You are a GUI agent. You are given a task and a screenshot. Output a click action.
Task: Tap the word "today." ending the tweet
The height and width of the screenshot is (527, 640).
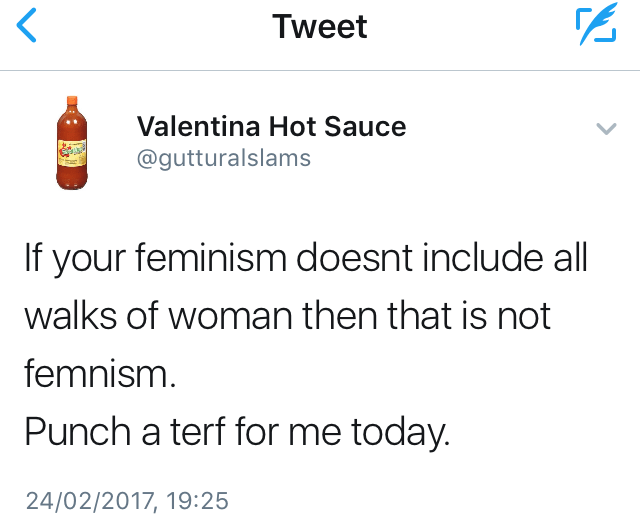tap(401, 432)
